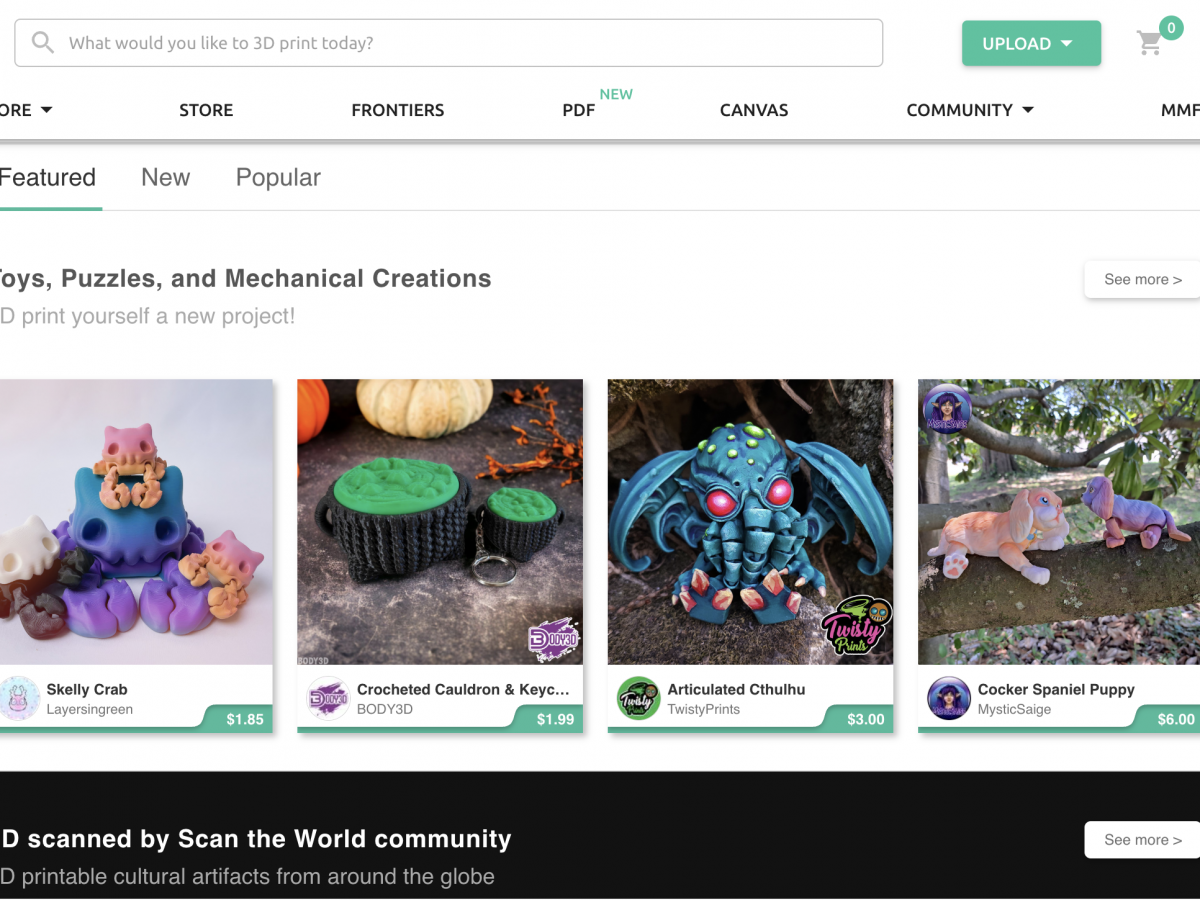
Task: Click the search magnifier icon
Action: tap(41, 42)
